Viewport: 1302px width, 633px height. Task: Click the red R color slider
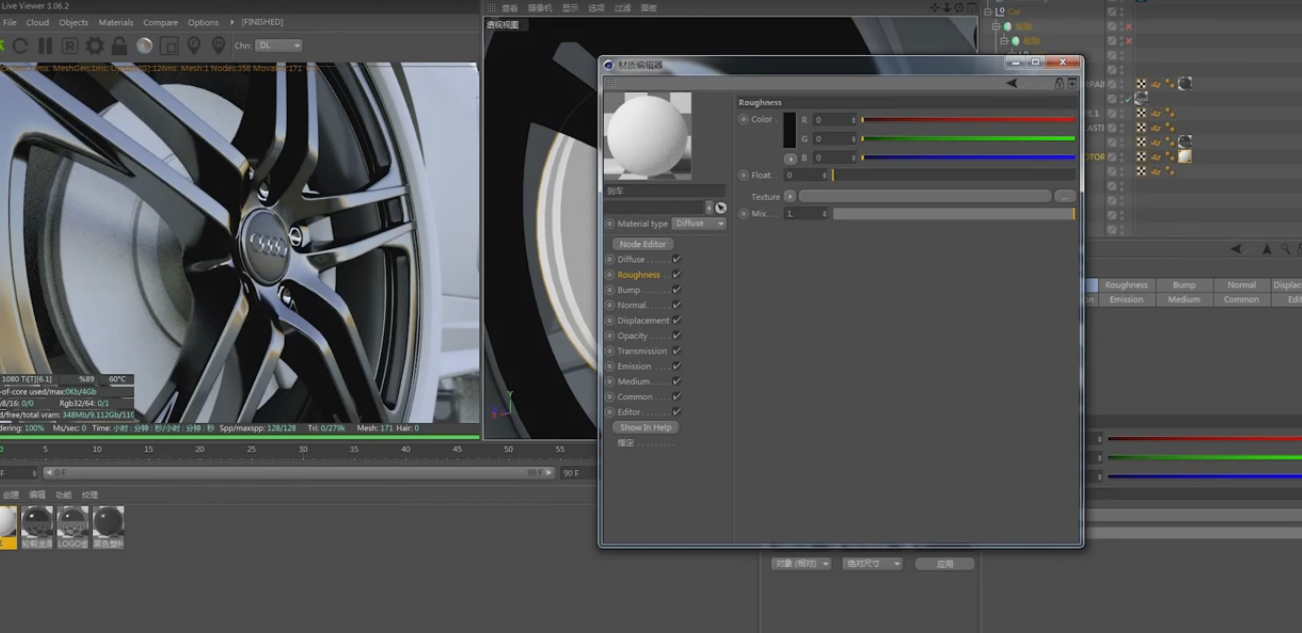(968, 120)
